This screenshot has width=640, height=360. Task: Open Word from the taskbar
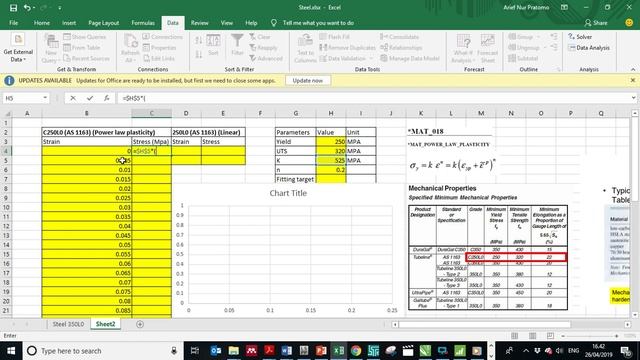pyautogui.click(x=287, y=351)
